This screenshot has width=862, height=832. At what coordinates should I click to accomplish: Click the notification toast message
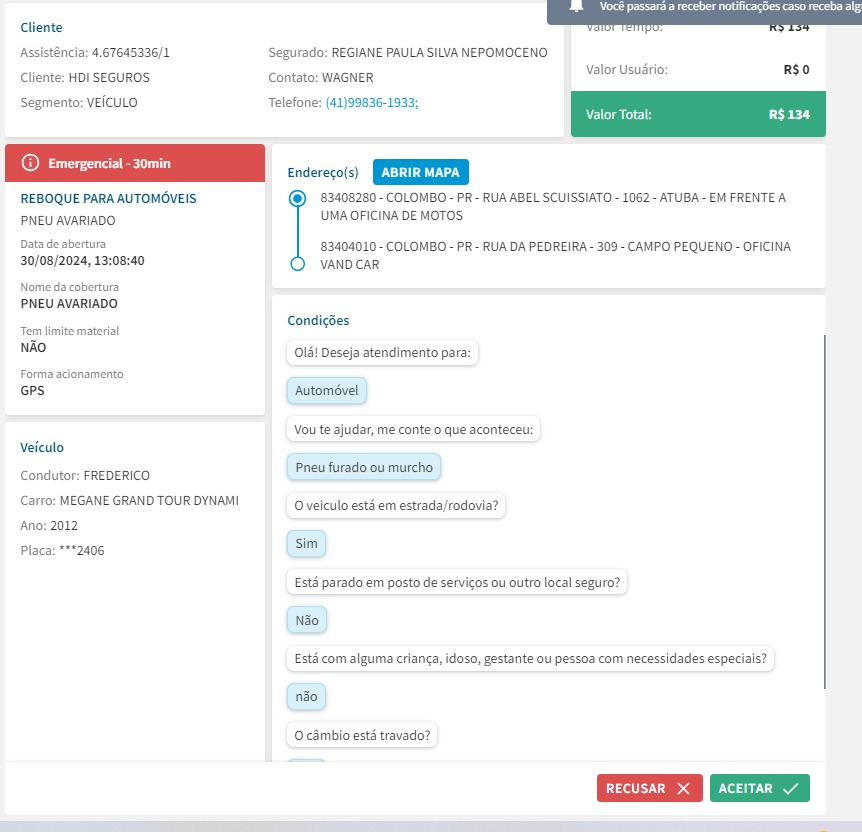click(730, 7)
